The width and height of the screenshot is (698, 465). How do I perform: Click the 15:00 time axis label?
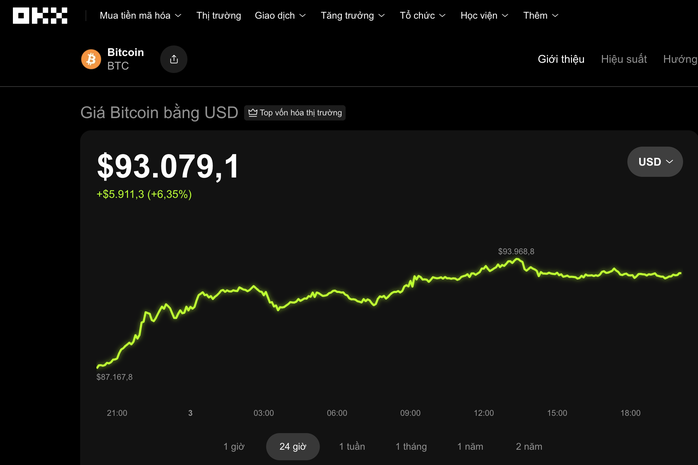coord(557,413)
